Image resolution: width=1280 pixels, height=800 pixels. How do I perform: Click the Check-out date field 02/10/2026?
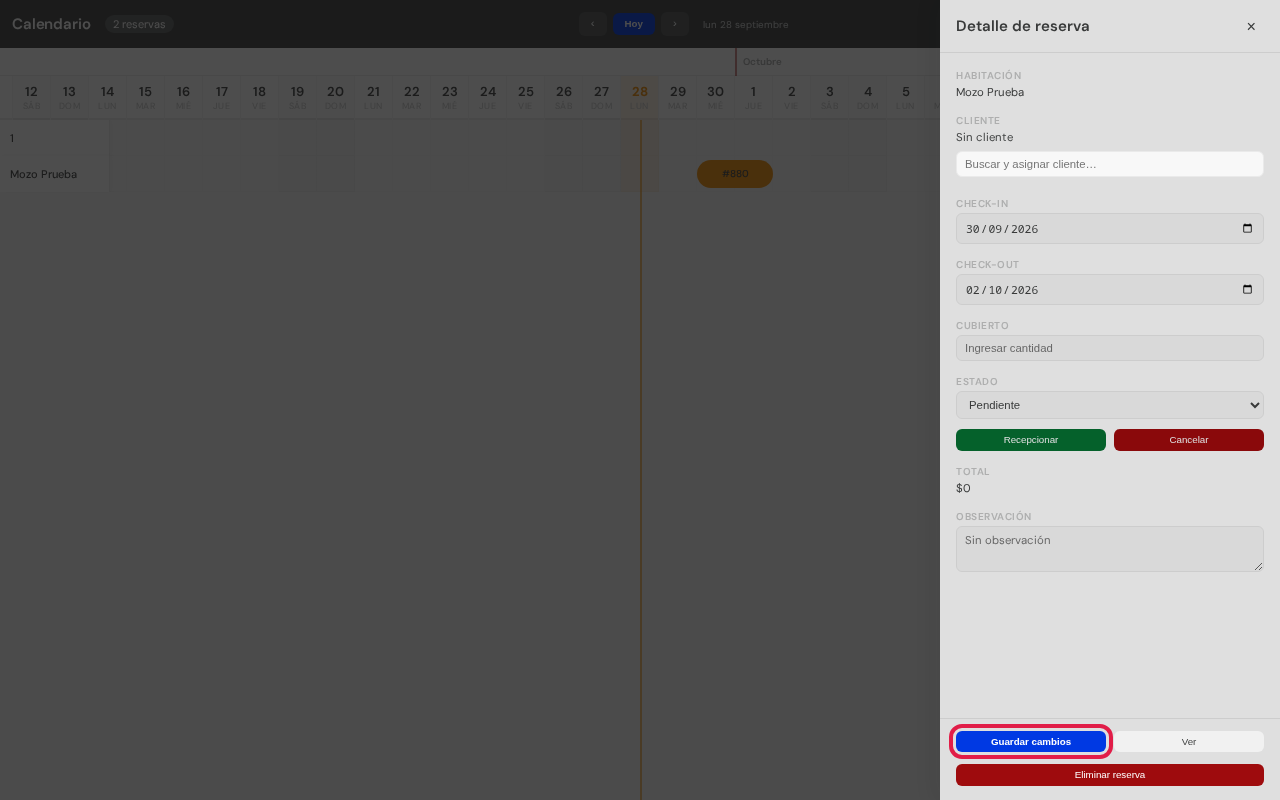[x=1110, y=289]
